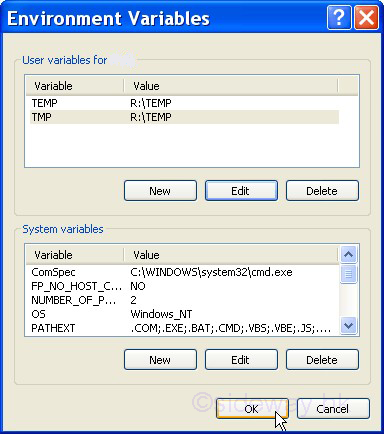
Task: Click the system variables scroll down arrow
Action: click(x=348, y=325)
